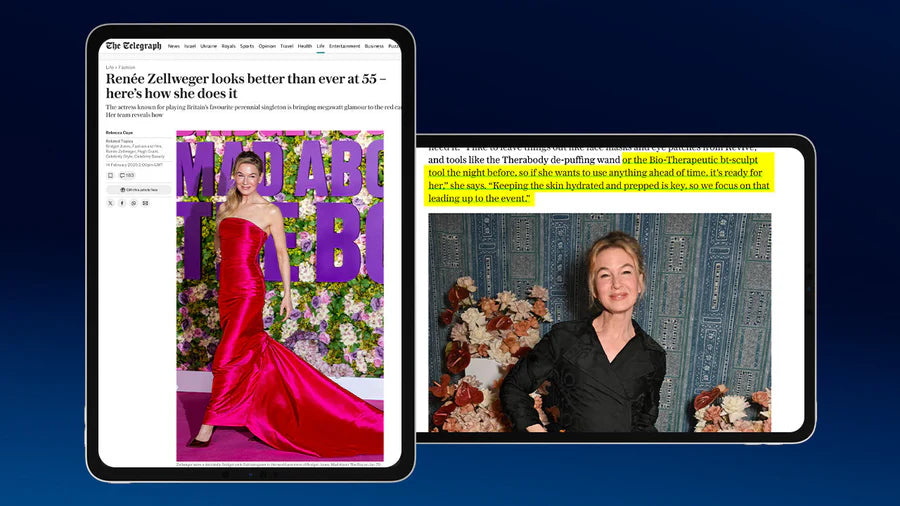The image size is (900, 506).
Task: Open the black jacket photo on right tablet
Action: [600, 322]
